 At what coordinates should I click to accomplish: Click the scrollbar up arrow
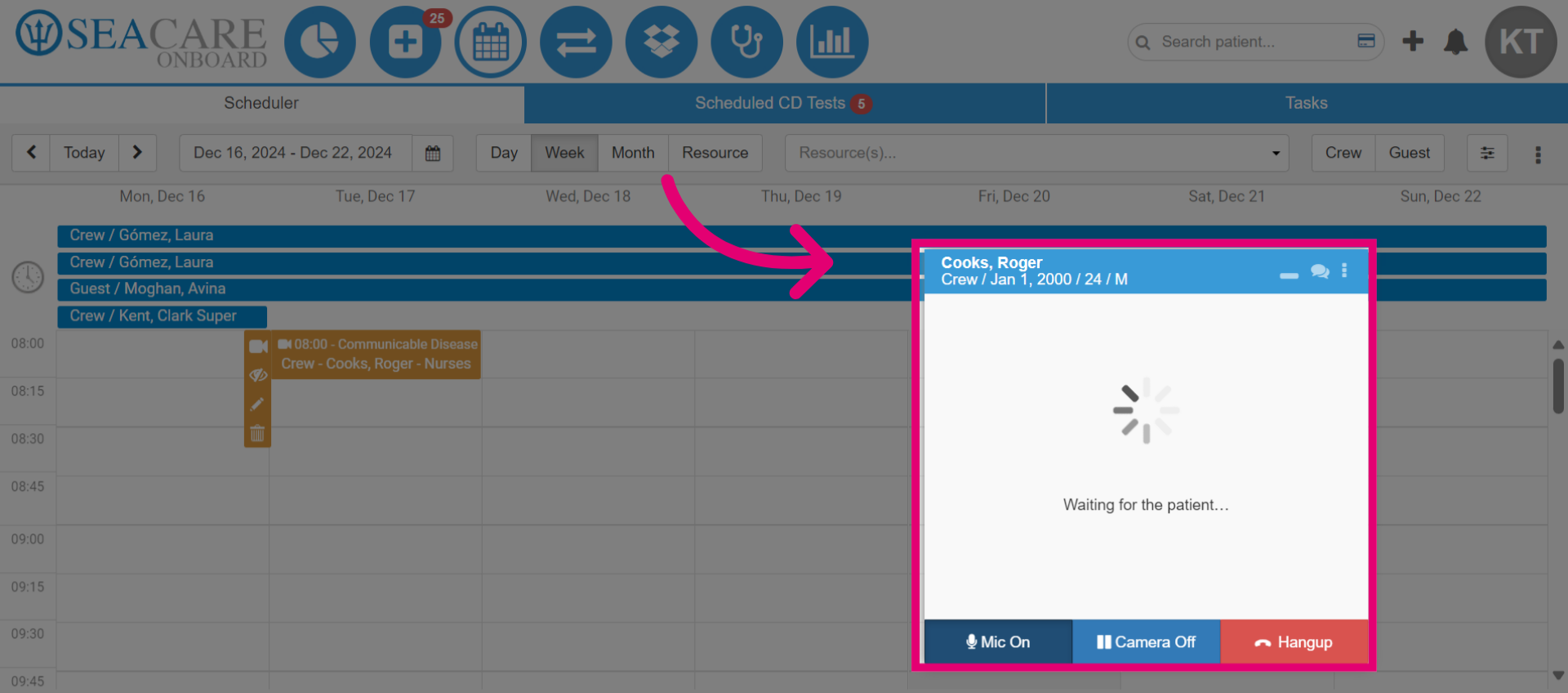click(x=1558, y=345)
